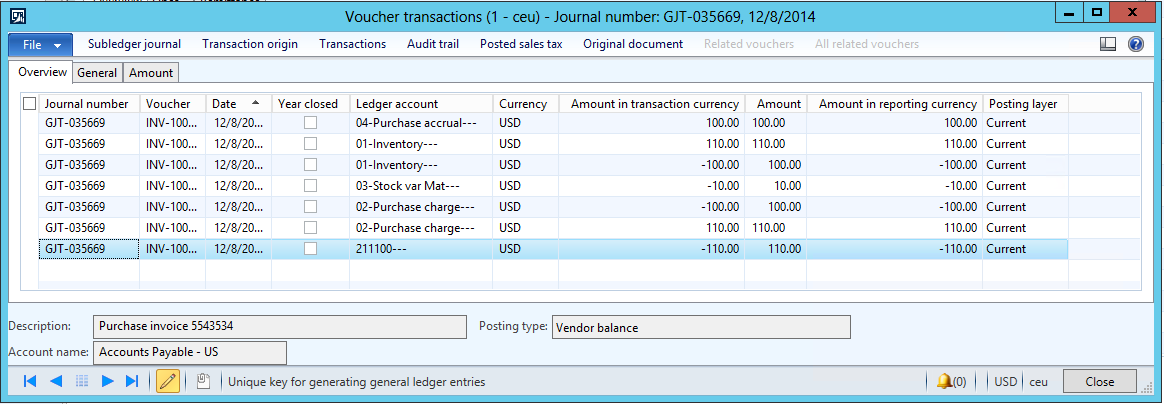1164x404 pixels.
Task: Switch to the General tab
Action: coord(97,72)
